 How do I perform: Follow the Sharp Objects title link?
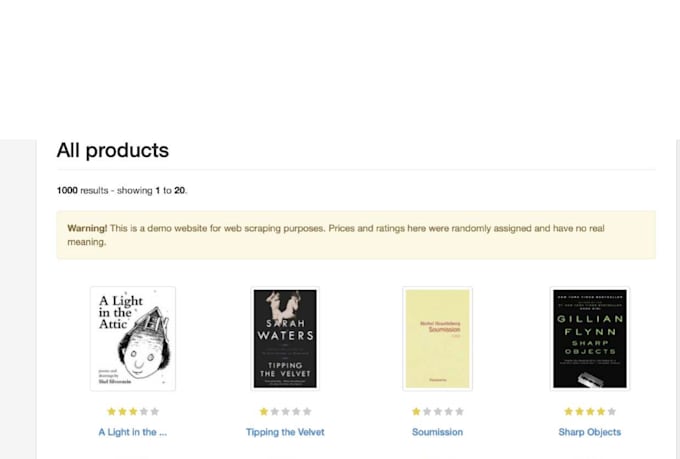click(590, 432)
